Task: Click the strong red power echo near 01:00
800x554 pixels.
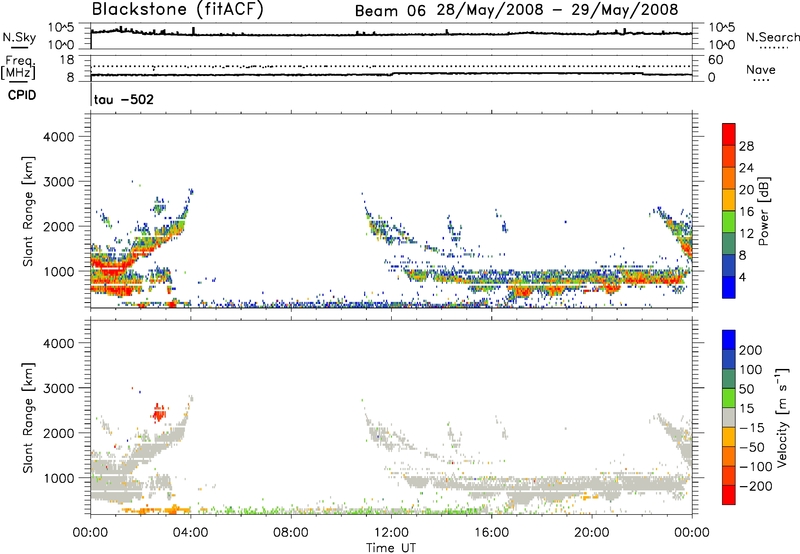Action: click(112, 266)
